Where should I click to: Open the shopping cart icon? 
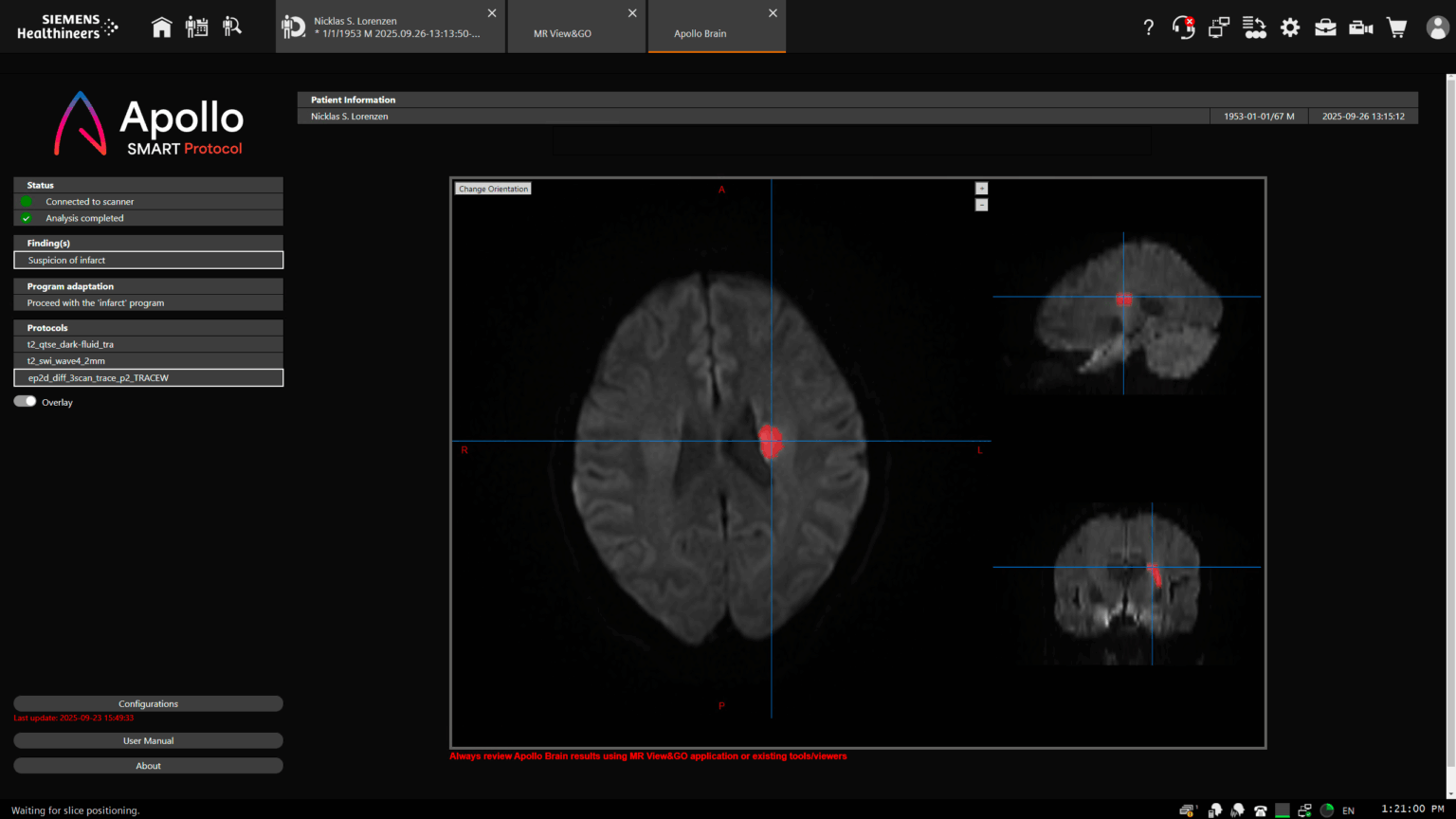[x=1396, y=27]
